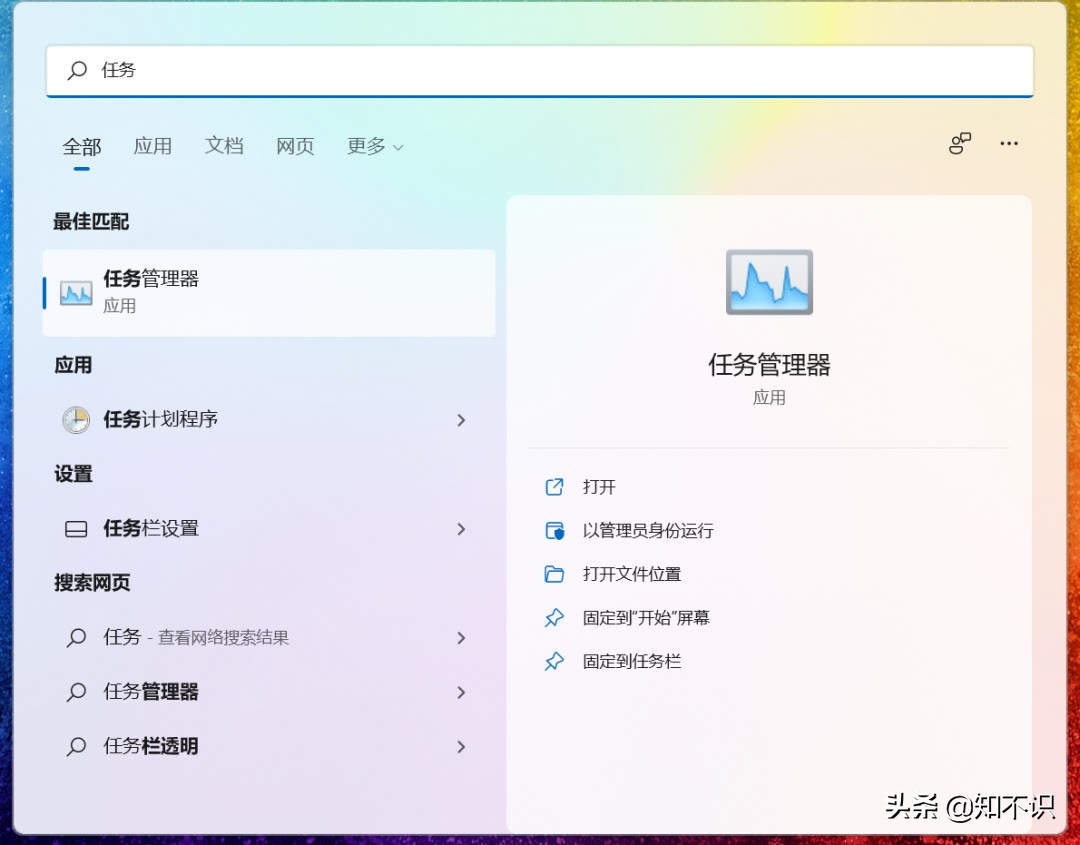Open the 网页 search tab
Image resolution: width=1080 pixels, height=845 pixels.
coord(294,146)
